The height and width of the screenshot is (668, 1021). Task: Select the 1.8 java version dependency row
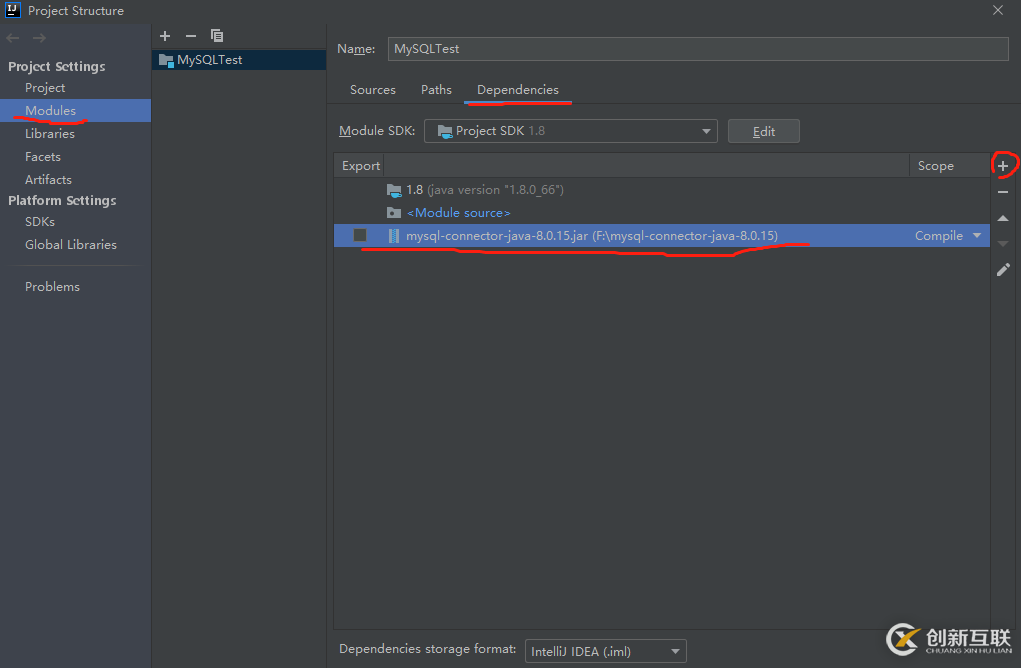(662, 190)
